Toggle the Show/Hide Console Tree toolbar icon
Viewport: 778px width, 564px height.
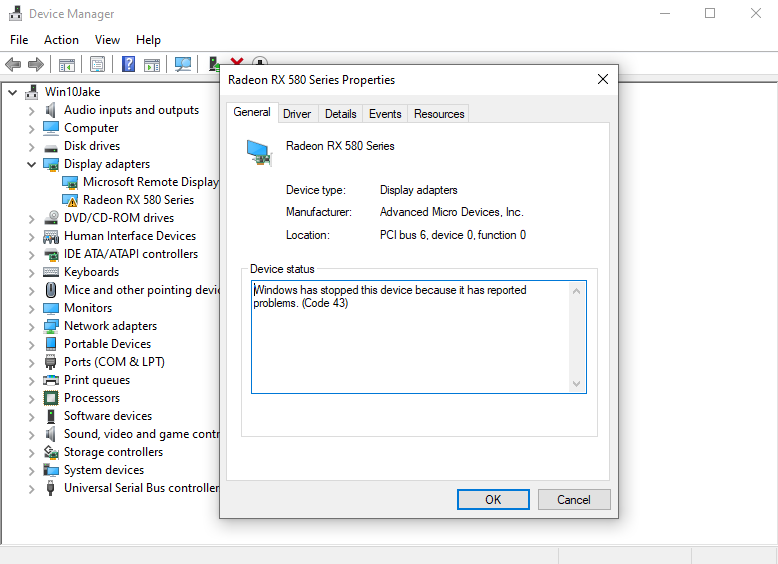tap(66, 64)
